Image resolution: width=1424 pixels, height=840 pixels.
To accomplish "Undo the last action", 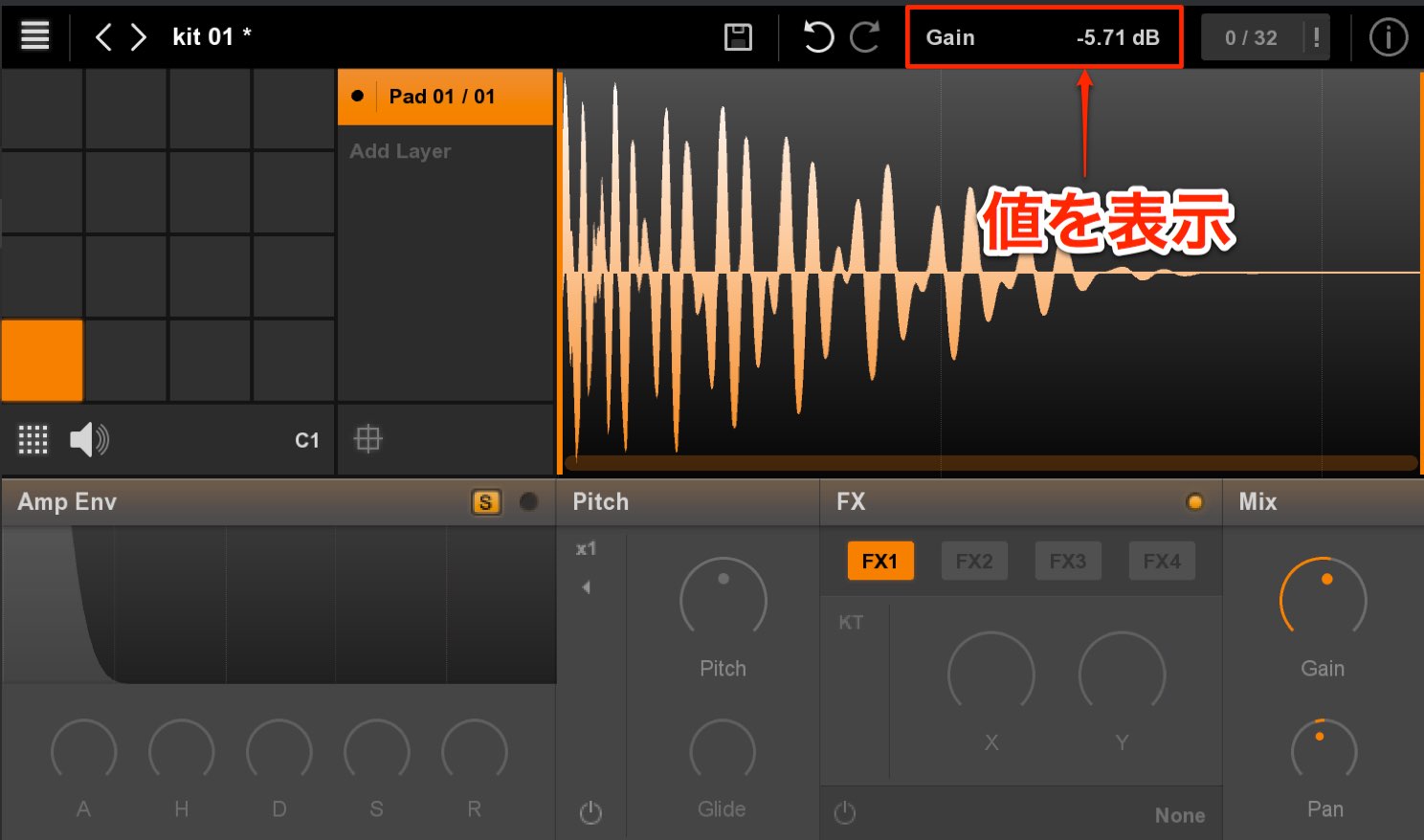I will click(x=817, y=37).
